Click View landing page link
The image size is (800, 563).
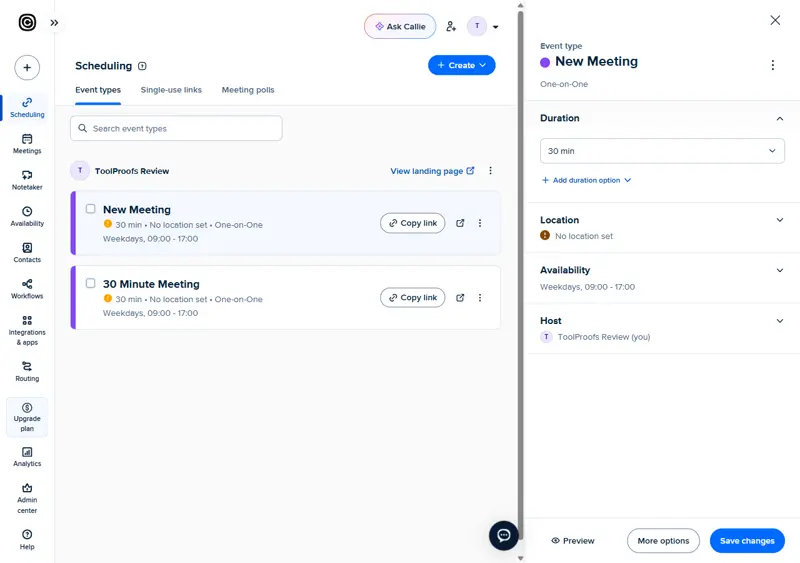tap(432, 171)
